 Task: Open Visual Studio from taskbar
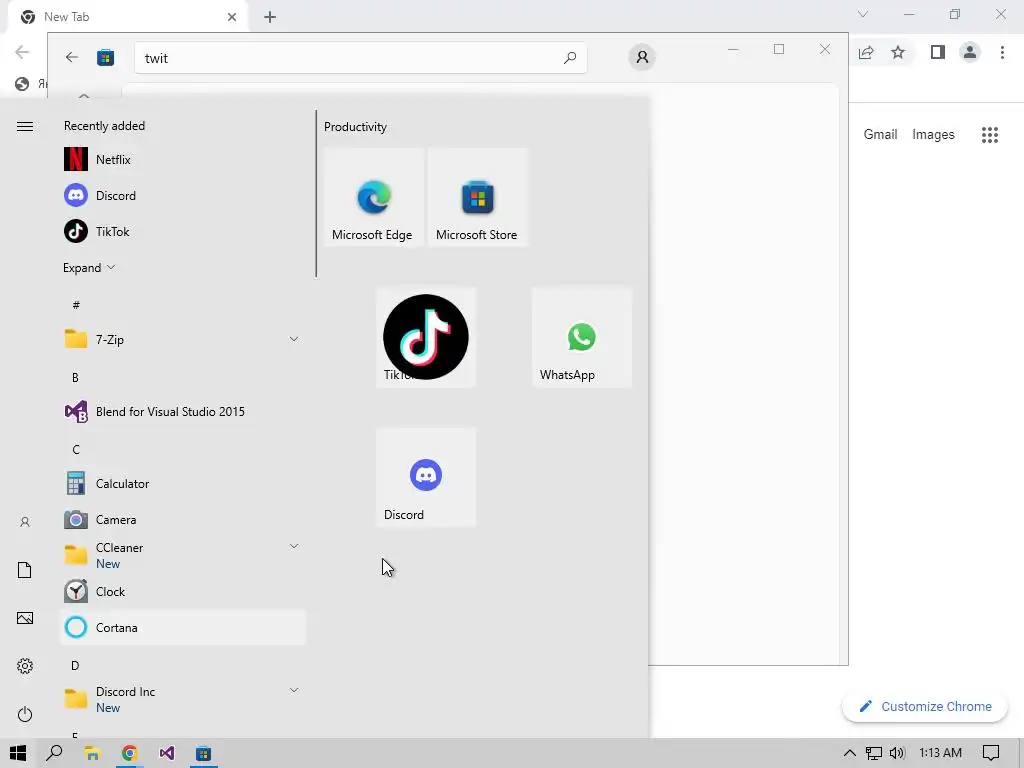167,753
